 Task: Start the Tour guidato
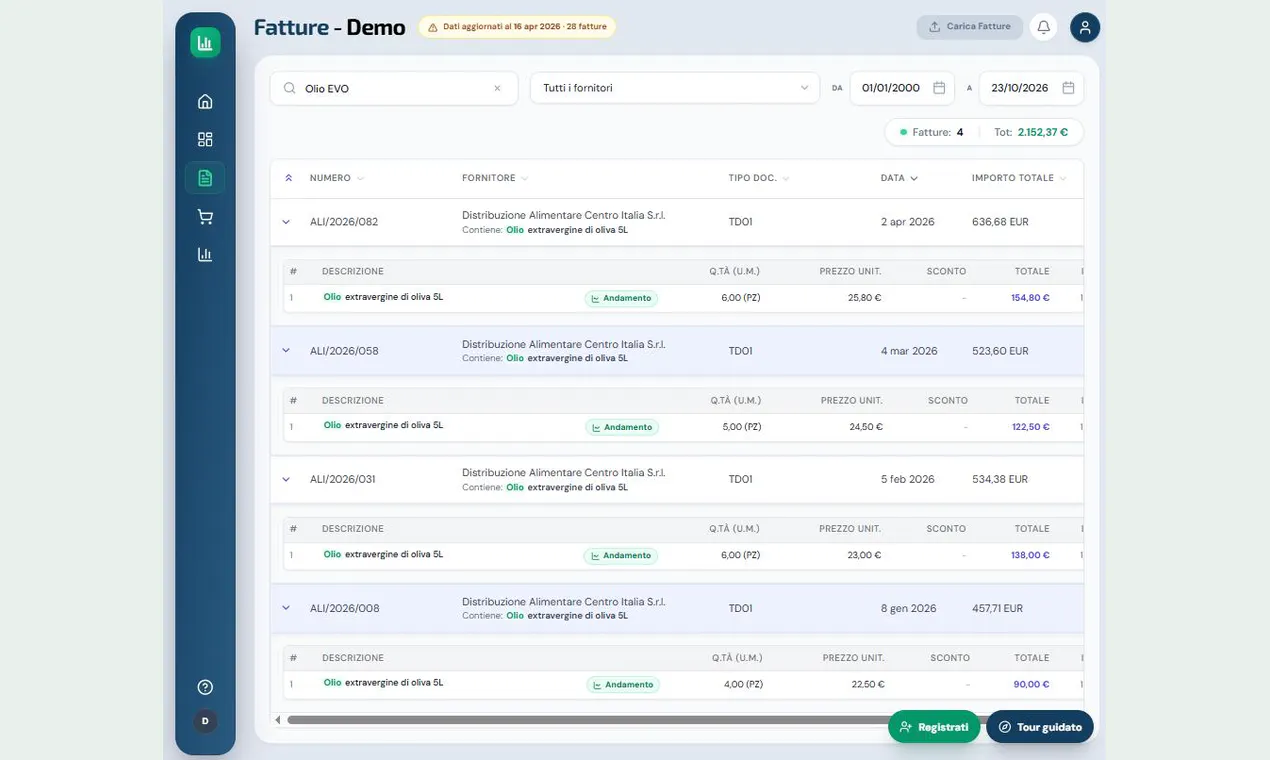pyautogui.click(x=1040, y=727)
